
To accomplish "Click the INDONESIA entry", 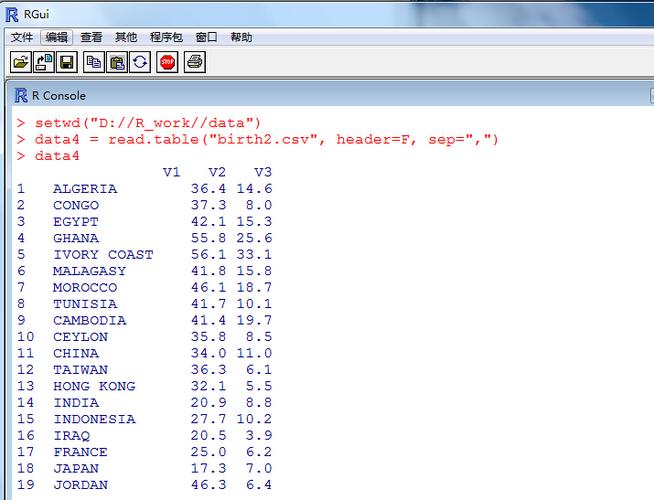I will [94, 419].
